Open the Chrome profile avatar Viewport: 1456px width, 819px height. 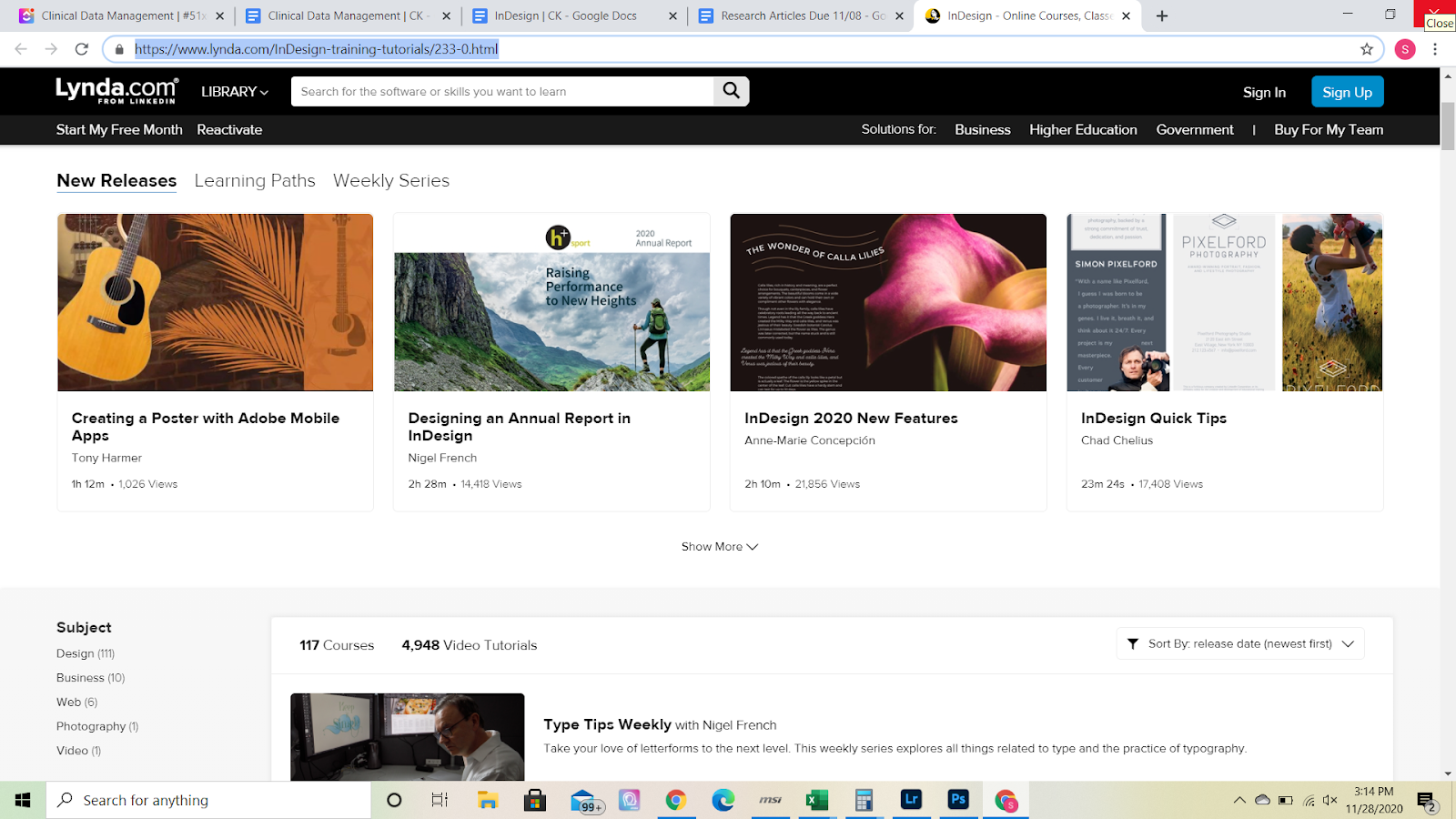[1405, 49]
